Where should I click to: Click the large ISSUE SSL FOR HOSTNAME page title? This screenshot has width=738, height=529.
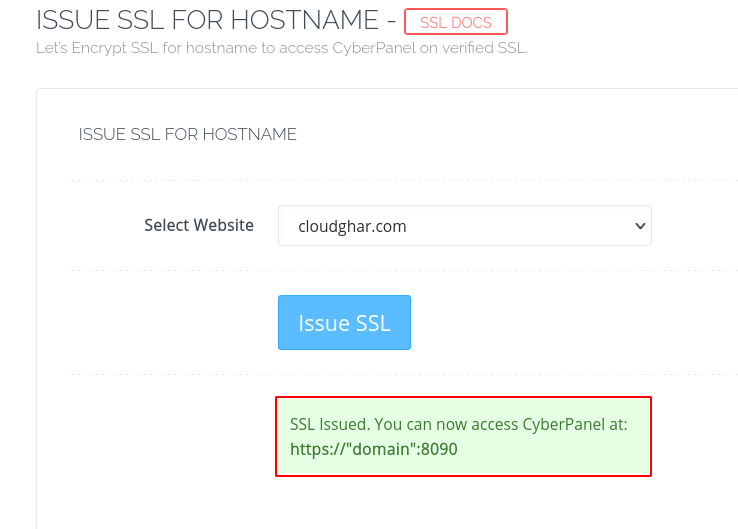(x=207, y=20)
